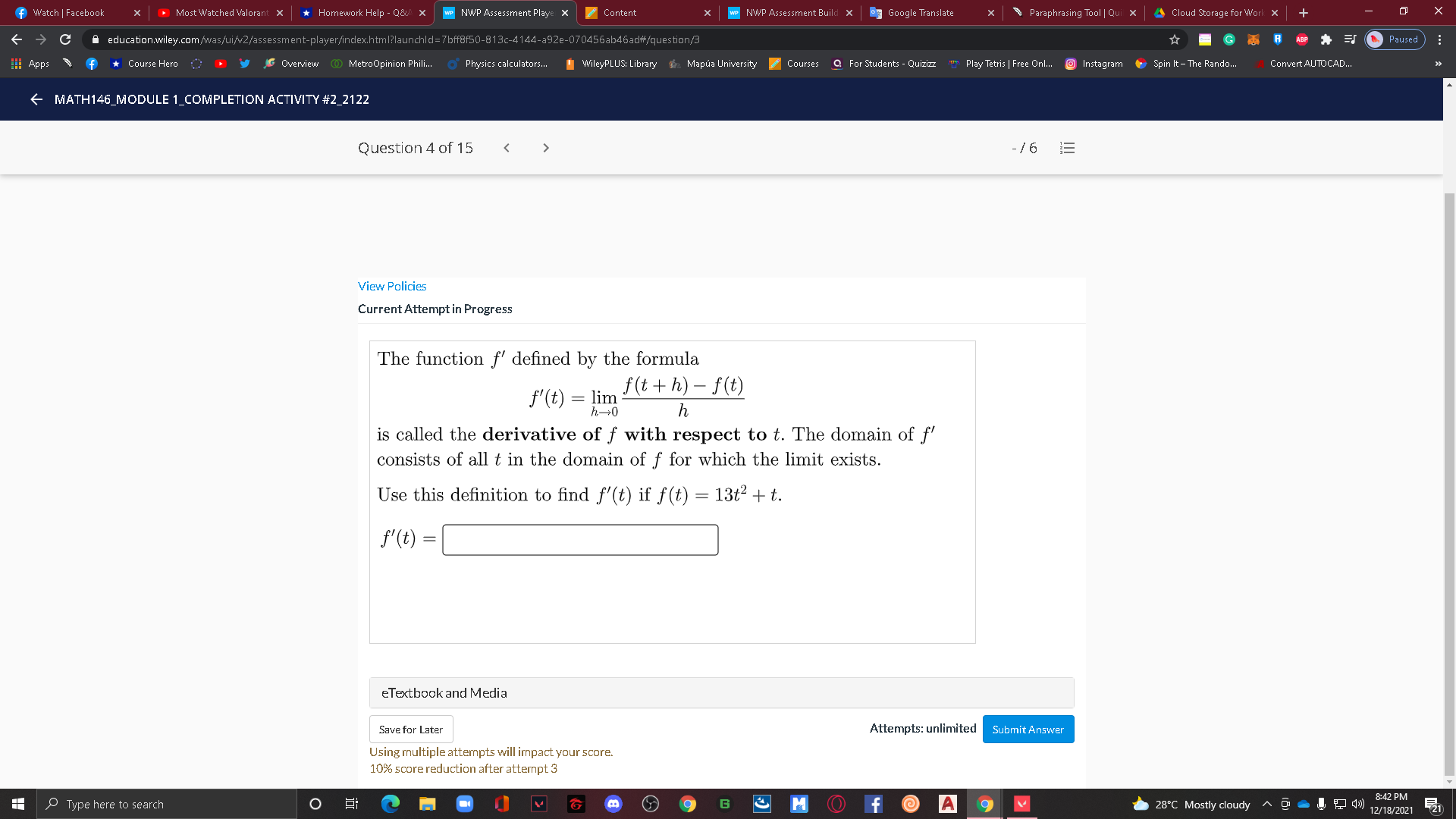Click the Submit Answer button
The width and height of the screenshot is (1456, 819).
coord(1028,729)
